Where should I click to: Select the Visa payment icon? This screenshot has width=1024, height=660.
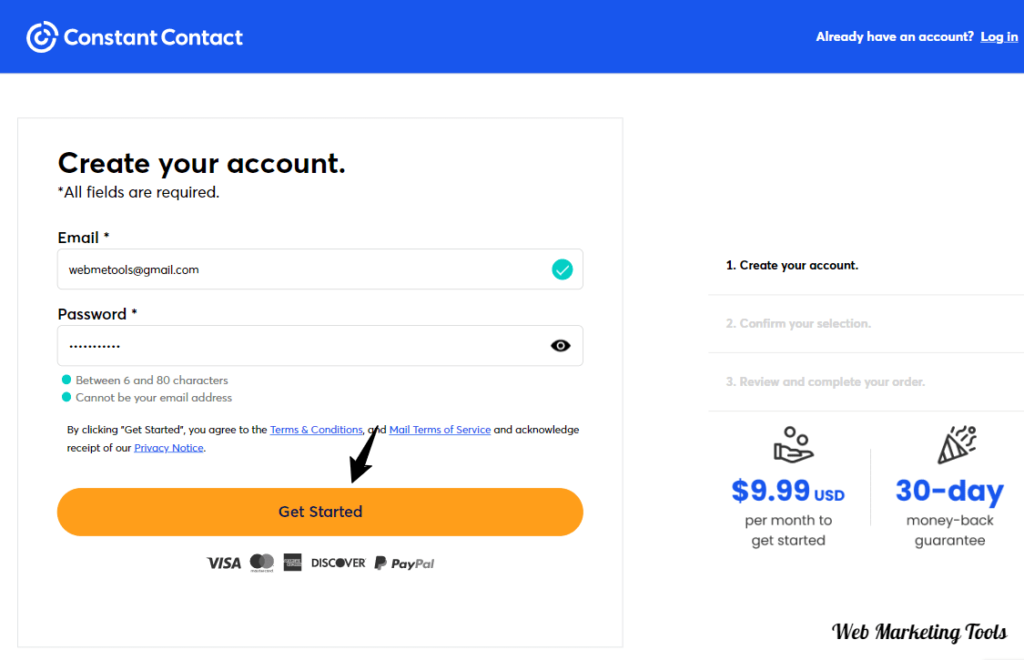click(x=223, y=562)
